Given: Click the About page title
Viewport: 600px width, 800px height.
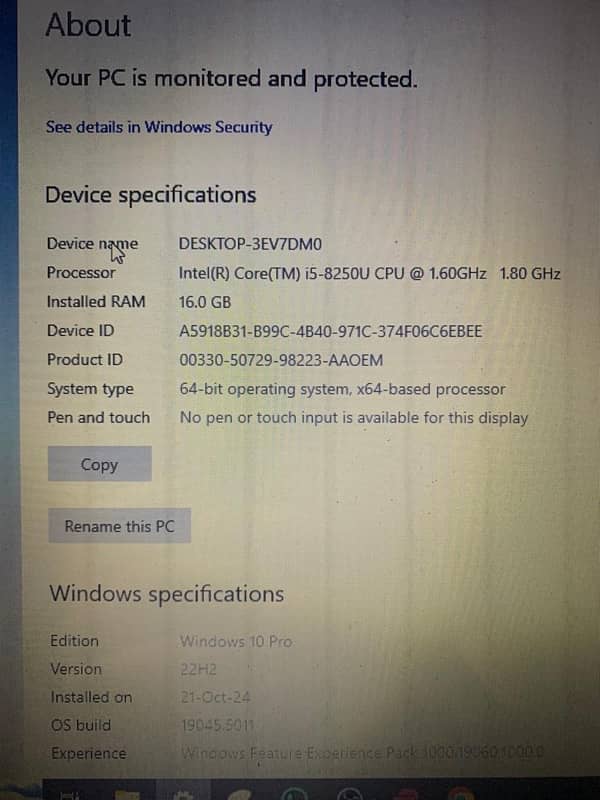Looking at the screenshot, I should 88,24.
